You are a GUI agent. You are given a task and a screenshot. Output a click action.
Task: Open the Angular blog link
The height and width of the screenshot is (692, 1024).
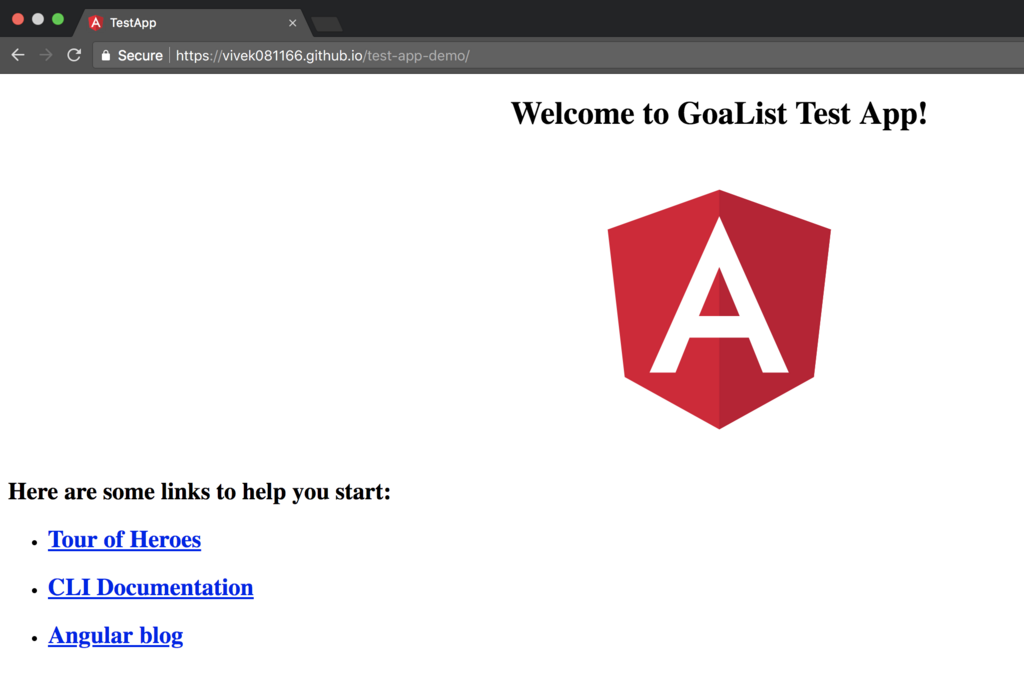116,635
